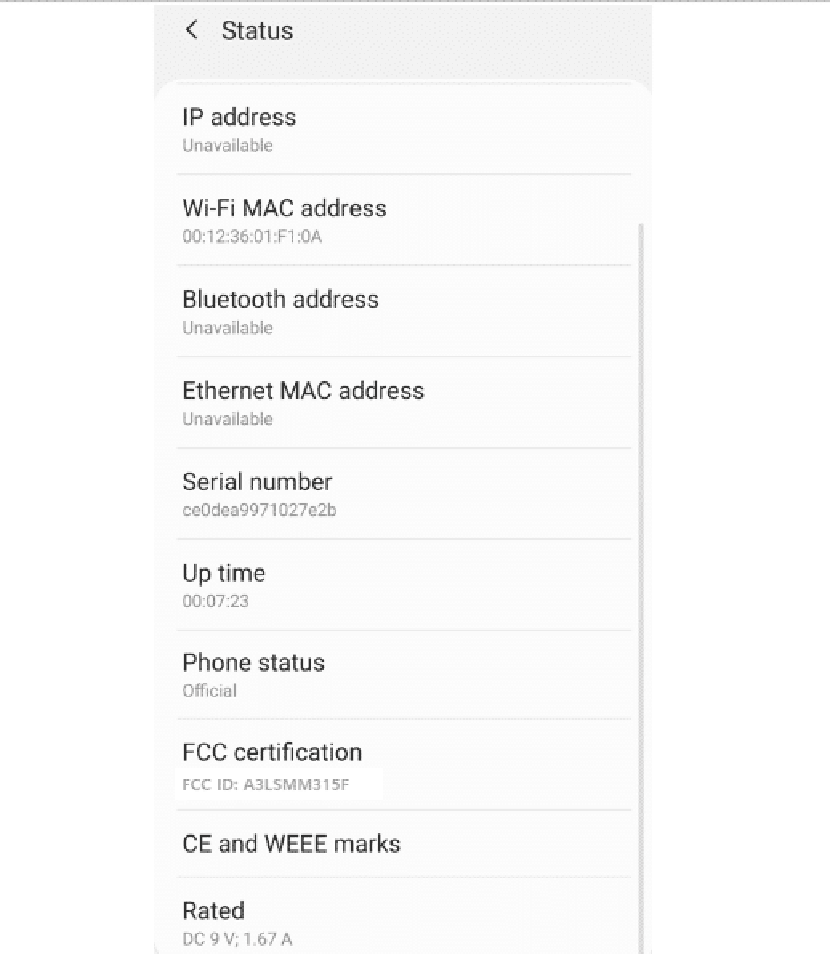The image size is (830, 960).
Task: Tap the 00:07:23 up time value
Action: [x=215, y=601]
